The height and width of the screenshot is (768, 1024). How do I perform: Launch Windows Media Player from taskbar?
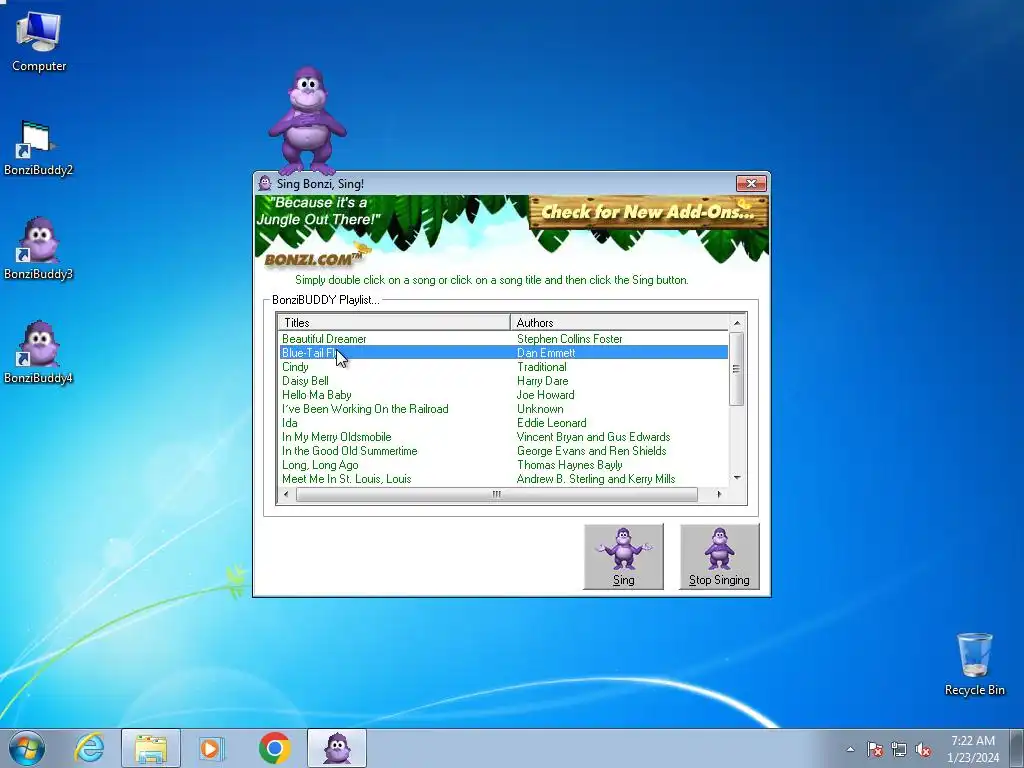(211, 748)
